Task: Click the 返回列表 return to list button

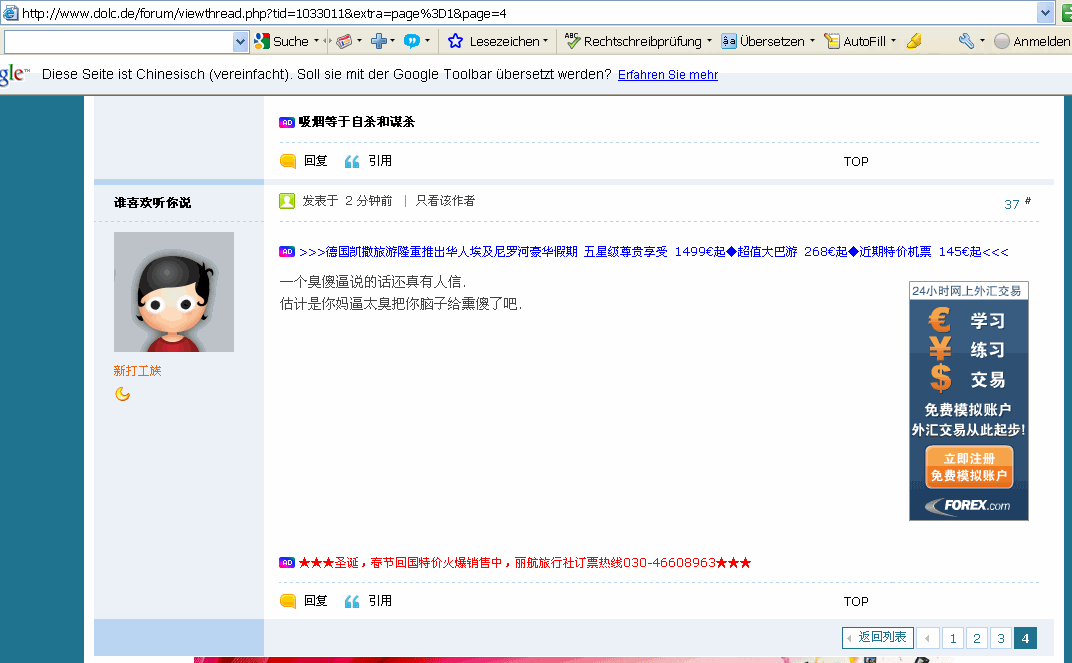Action: (x=877, y=637)
